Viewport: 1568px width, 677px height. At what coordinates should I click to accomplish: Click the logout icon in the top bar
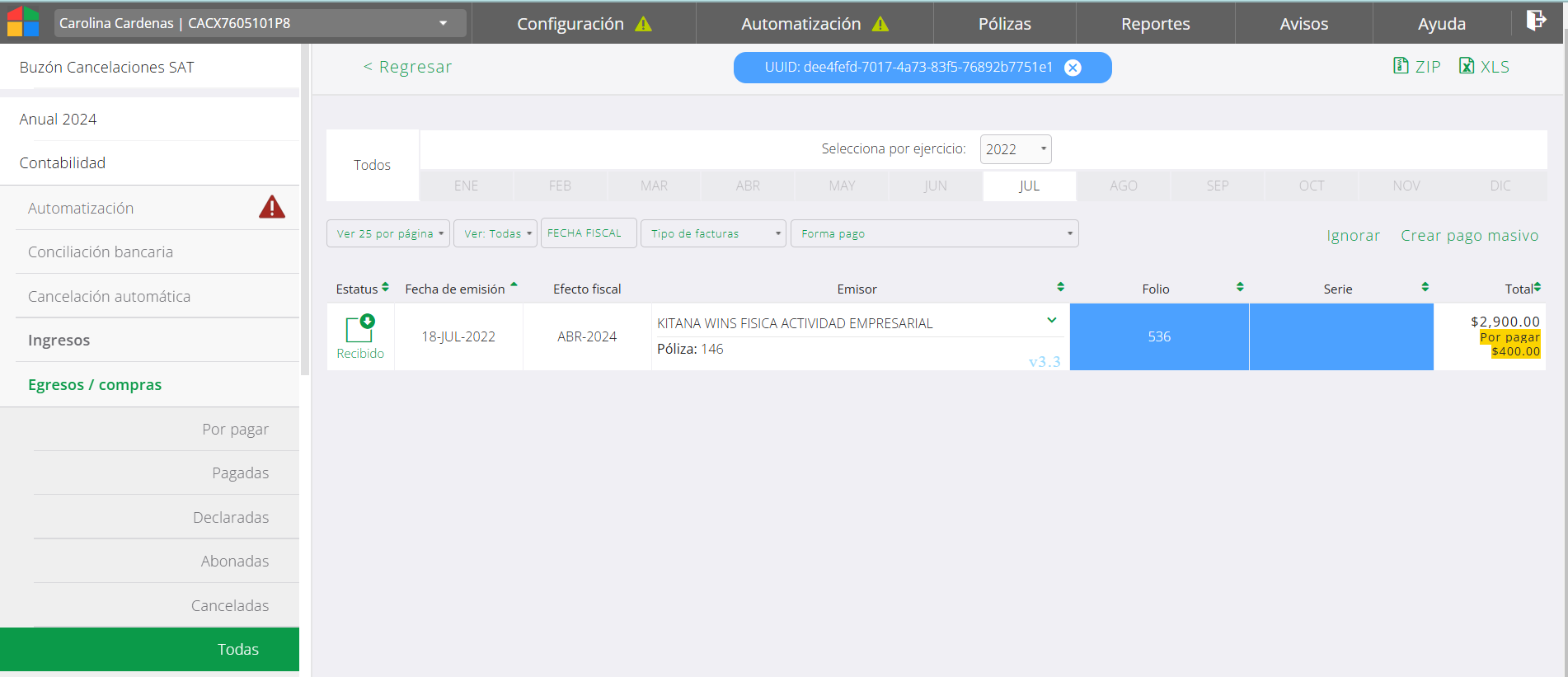coord(1535,21)
